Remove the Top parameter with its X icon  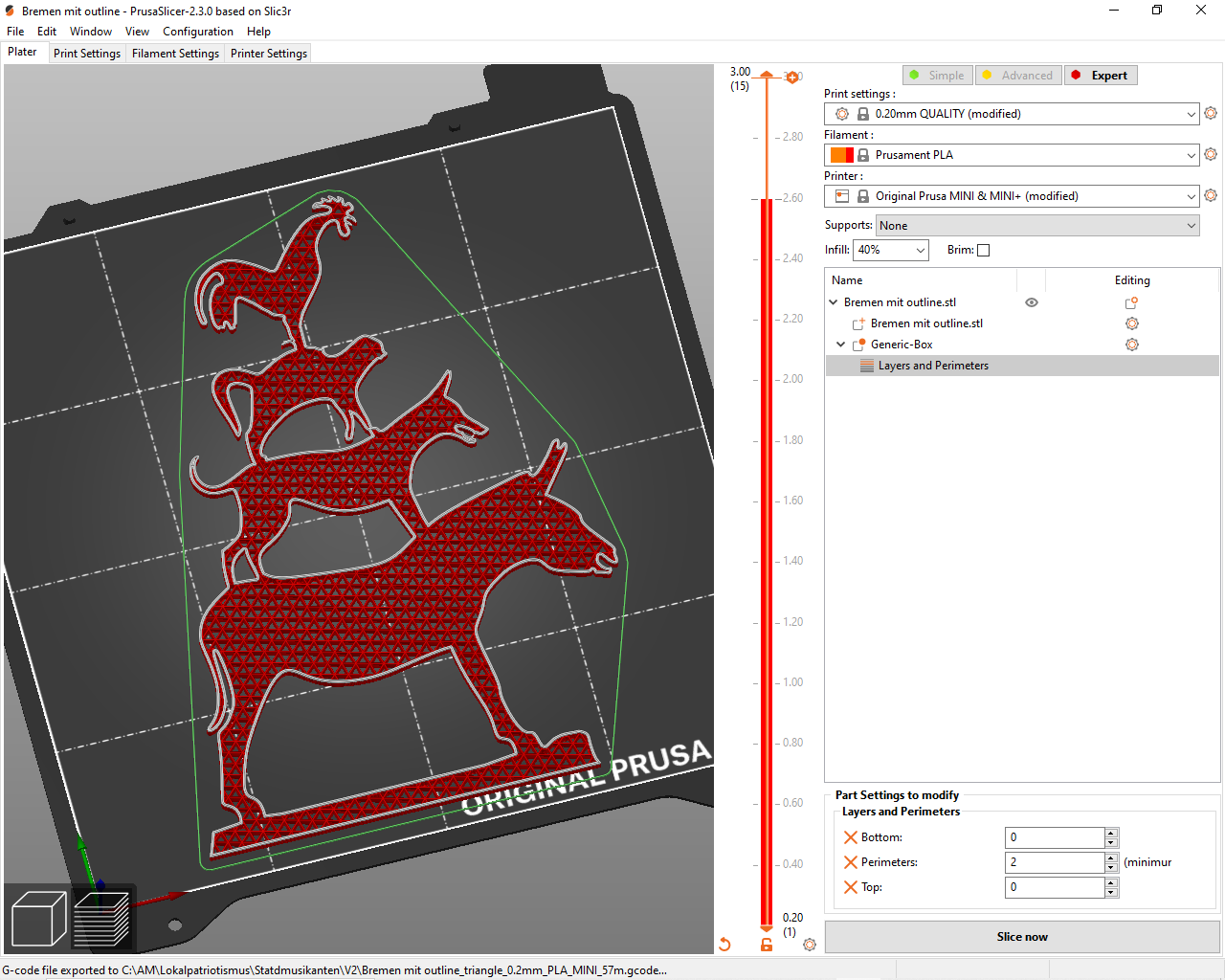851,887
